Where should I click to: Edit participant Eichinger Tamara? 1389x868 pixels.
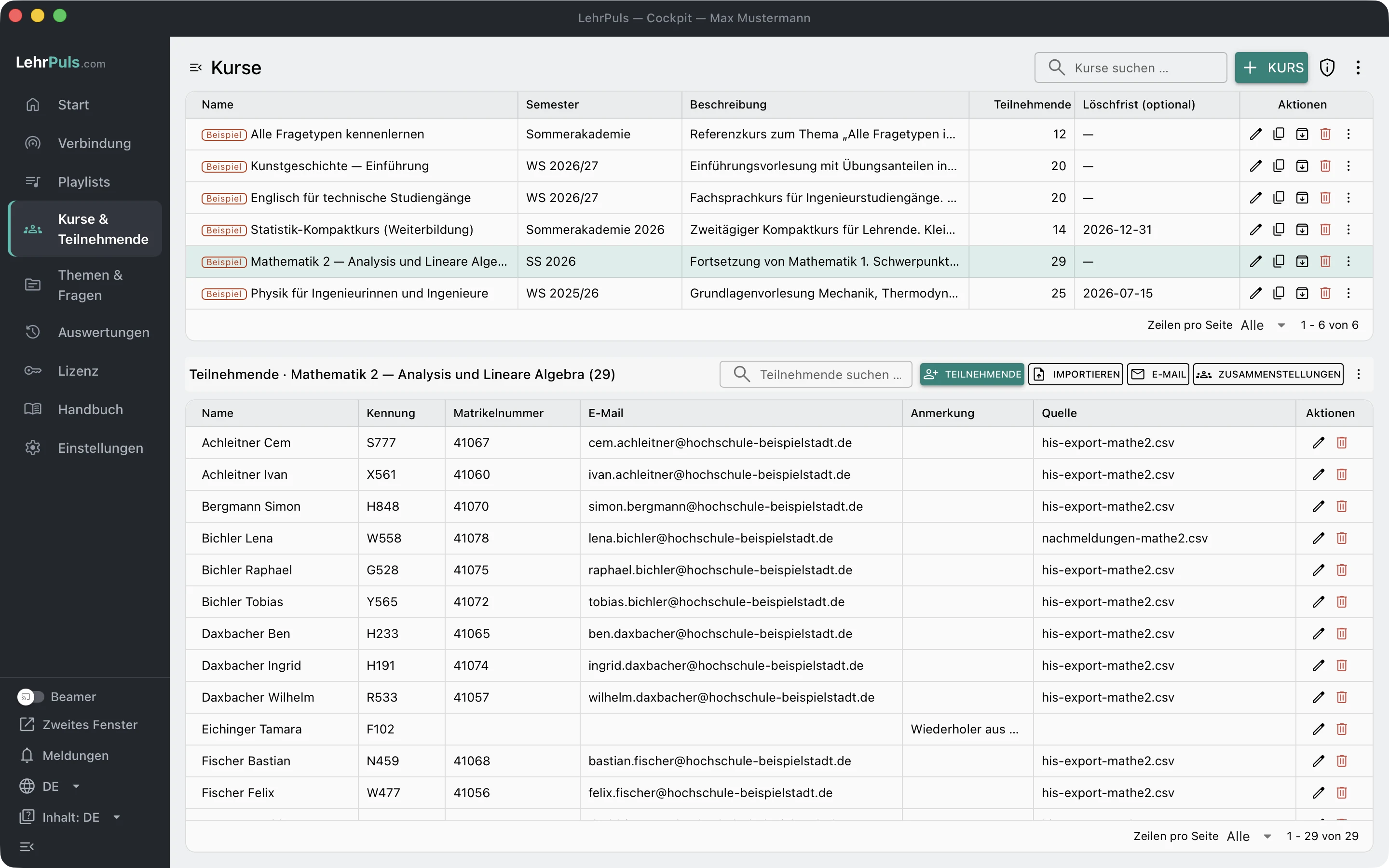[x=1319, y=729]
